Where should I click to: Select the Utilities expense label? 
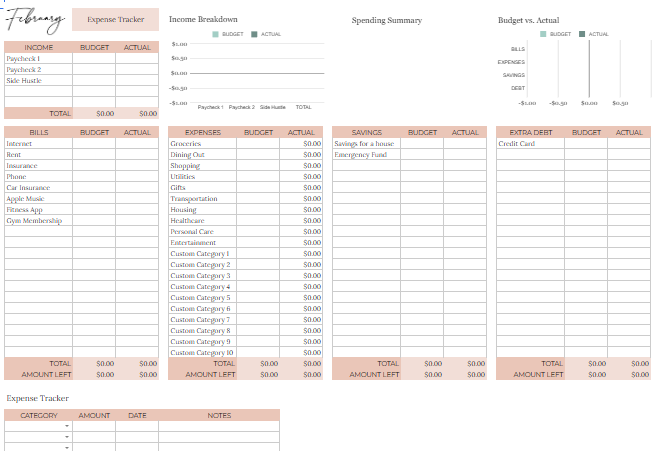pos(183,177)
